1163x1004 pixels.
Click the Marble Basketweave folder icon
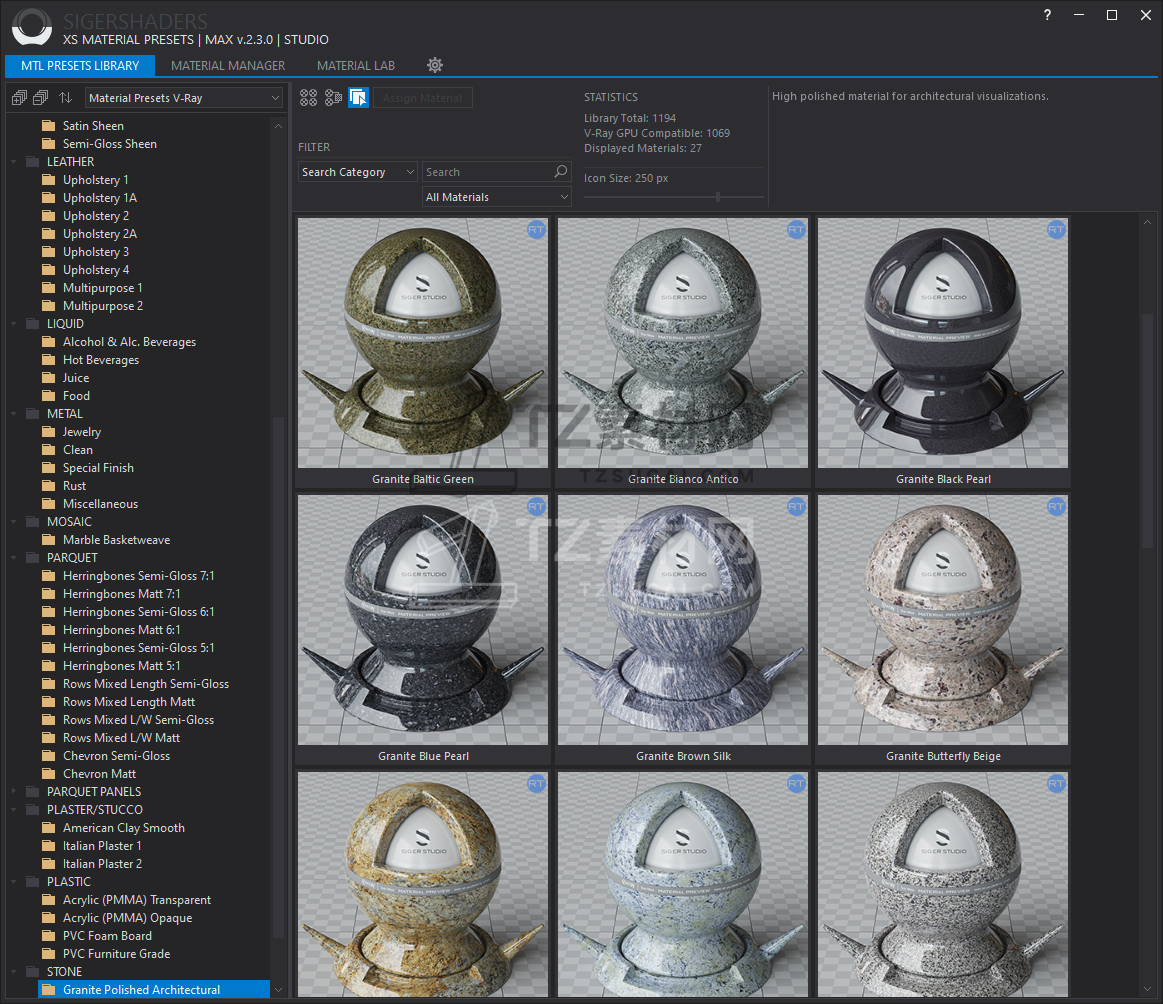pyautogui.click(x=49, y=540)
